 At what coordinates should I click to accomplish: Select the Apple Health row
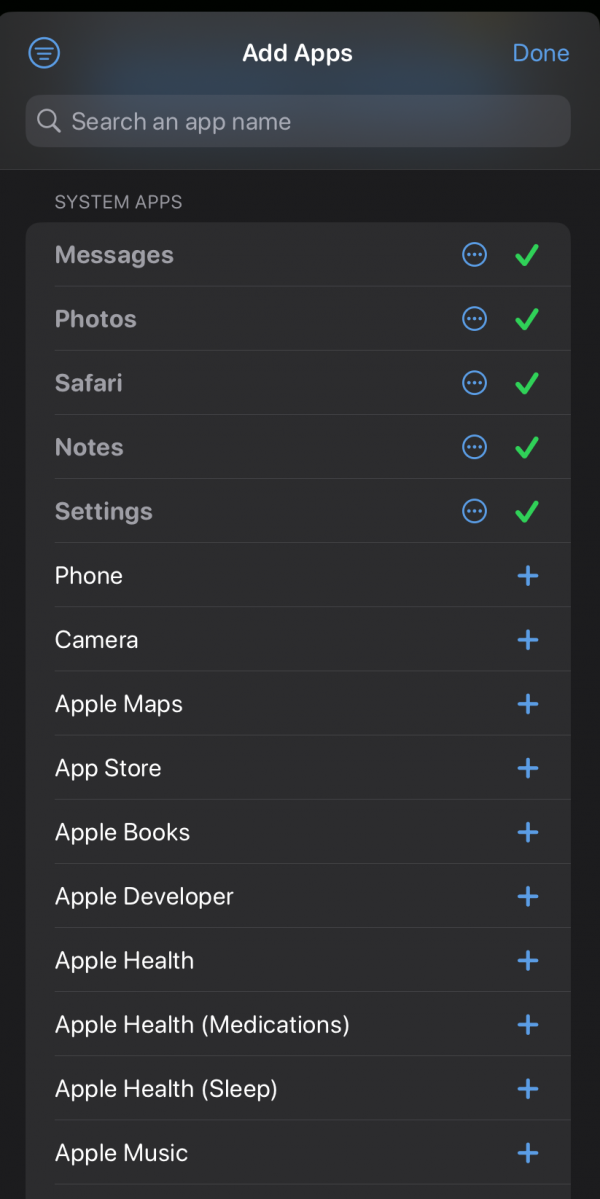(125, 961)
